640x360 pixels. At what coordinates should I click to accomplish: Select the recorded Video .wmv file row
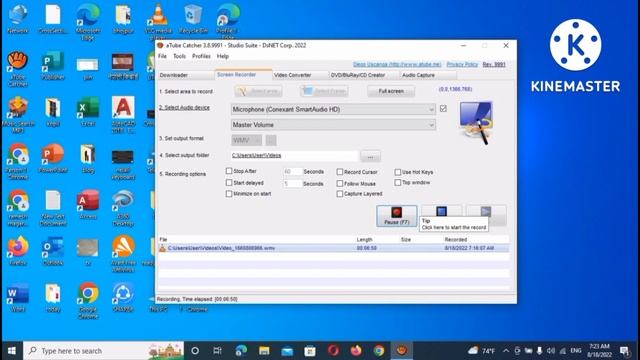coord(333,248)
